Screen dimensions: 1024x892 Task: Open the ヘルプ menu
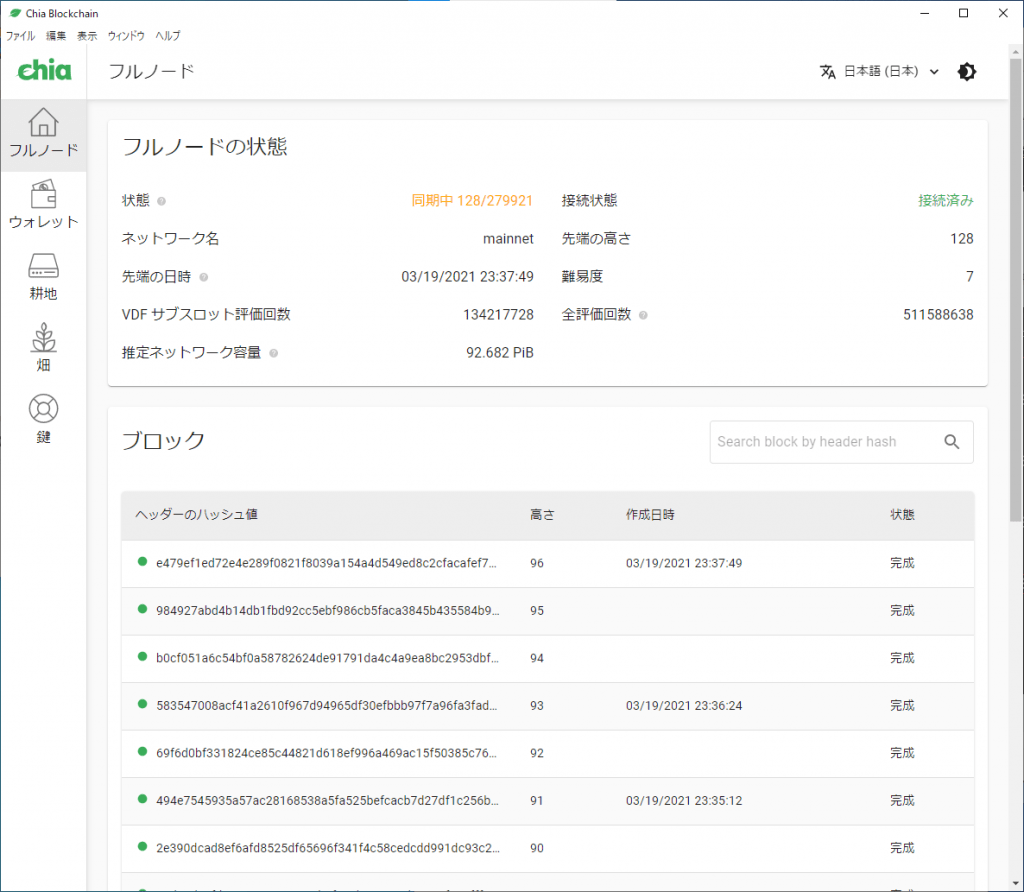click(168, 36)
